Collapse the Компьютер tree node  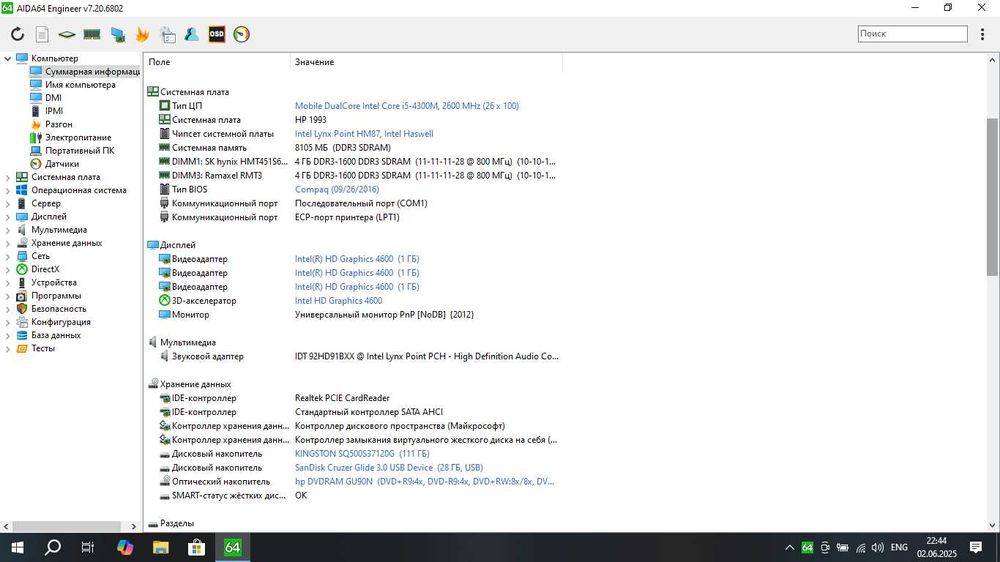click(x=8, y=59)
